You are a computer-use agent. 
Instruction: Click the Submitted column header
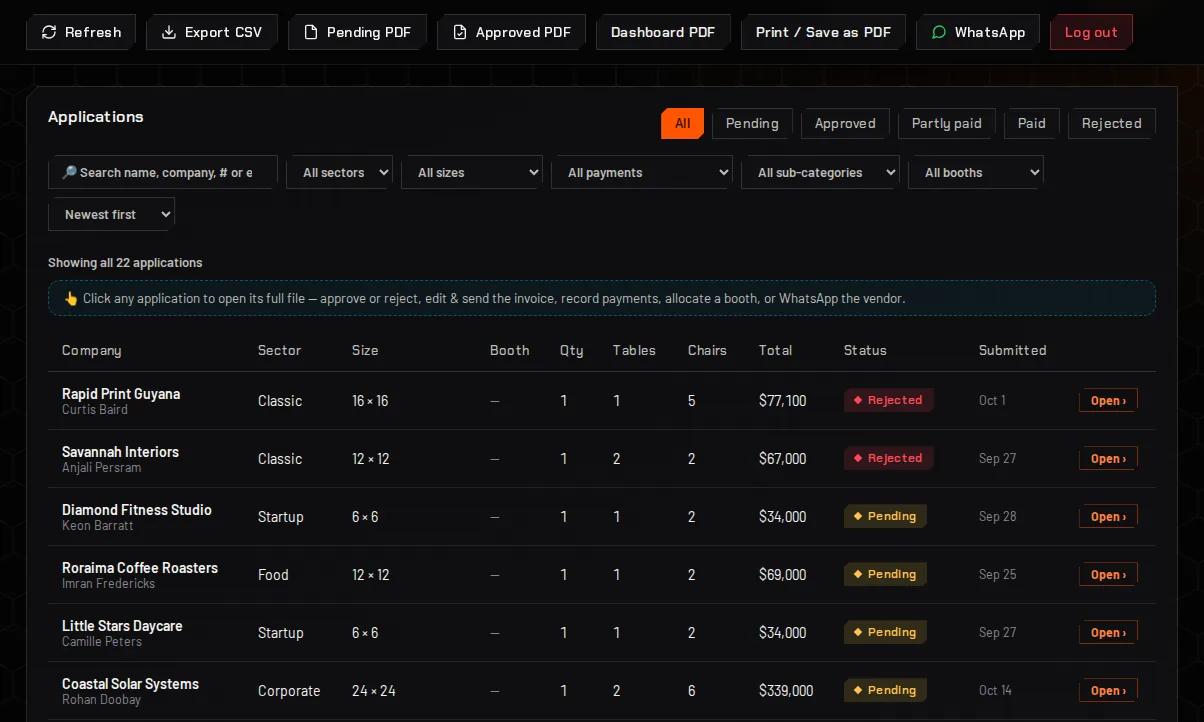[x=1012, y=350]
